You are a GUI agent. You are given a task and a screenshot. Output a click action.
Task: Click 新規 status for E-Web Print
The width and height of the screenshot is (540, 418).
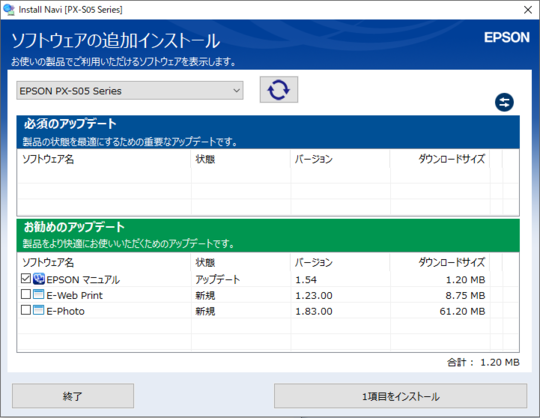[x=205, y=295]
